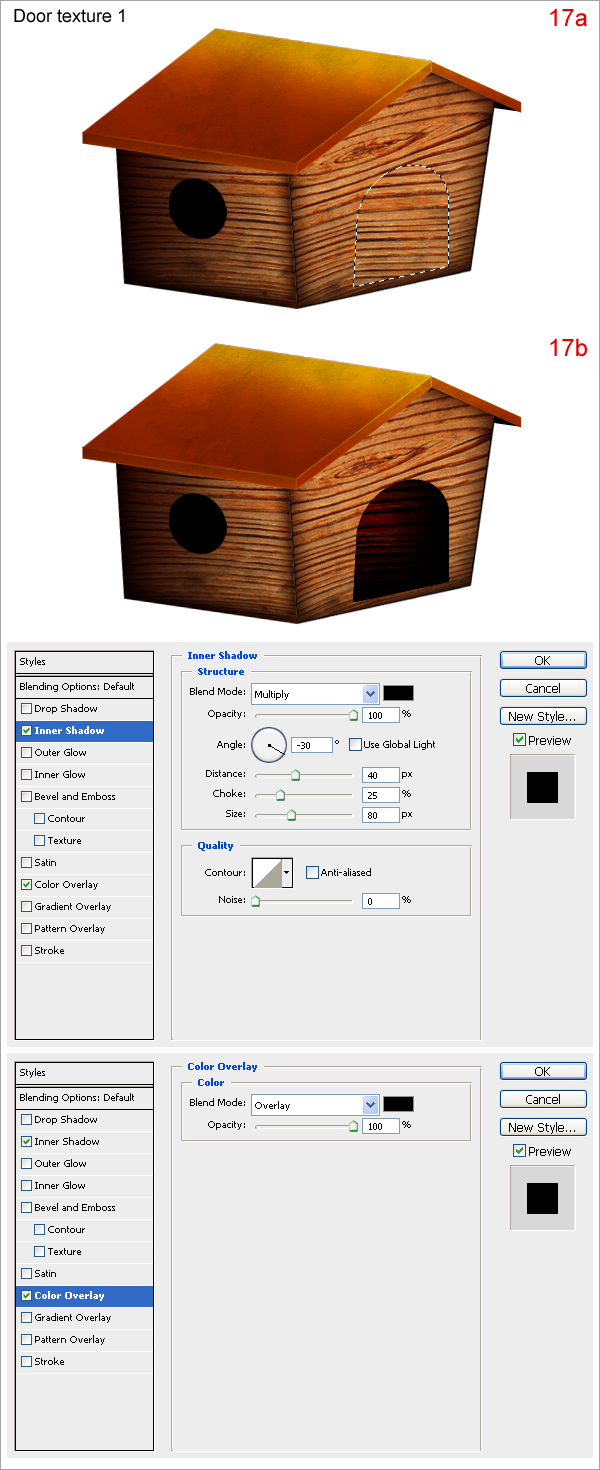Click Styles header in Inner Shadow dialog
This screenshot has height=1470, width=600.
click(85, 662)
